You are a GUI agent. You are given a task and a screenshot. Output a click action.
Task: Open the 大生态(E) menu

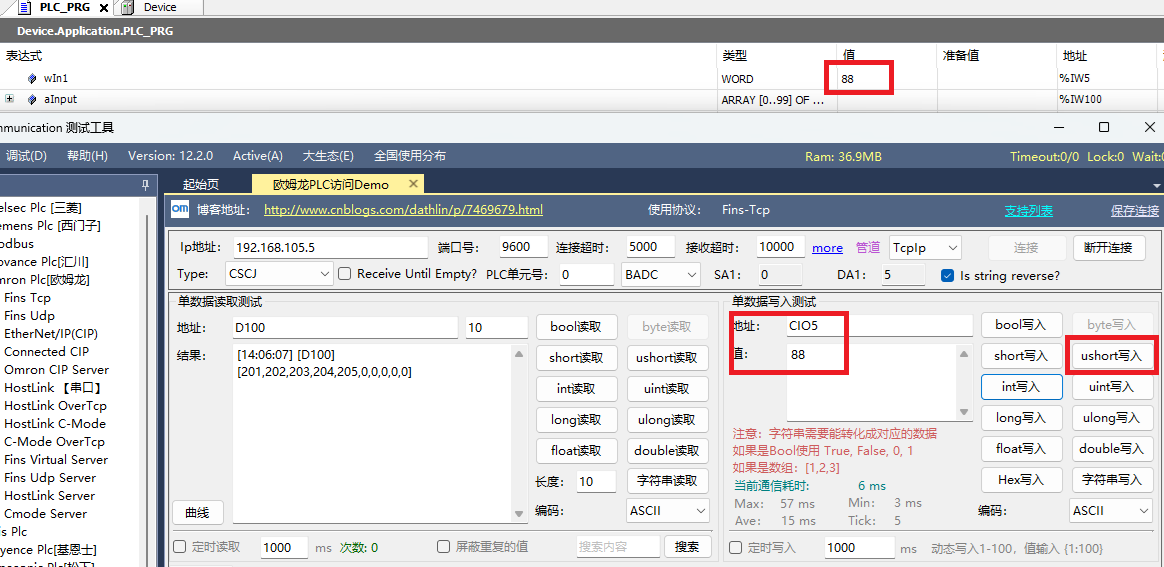[x=328, y=156]
